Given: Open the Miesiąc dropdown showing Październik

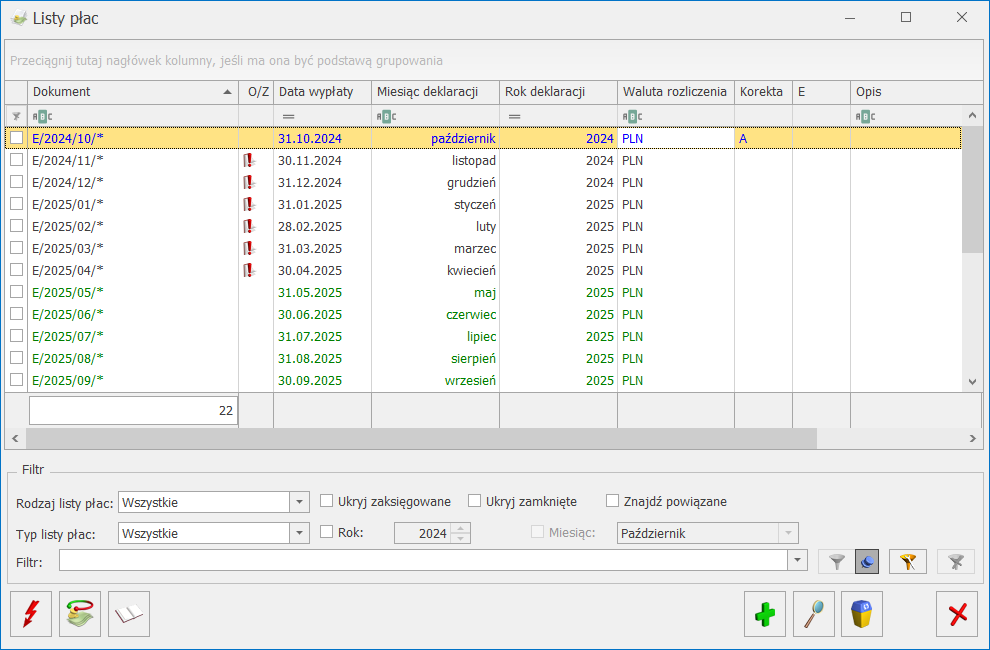Looking at the screenshot, I should (788, 533).
